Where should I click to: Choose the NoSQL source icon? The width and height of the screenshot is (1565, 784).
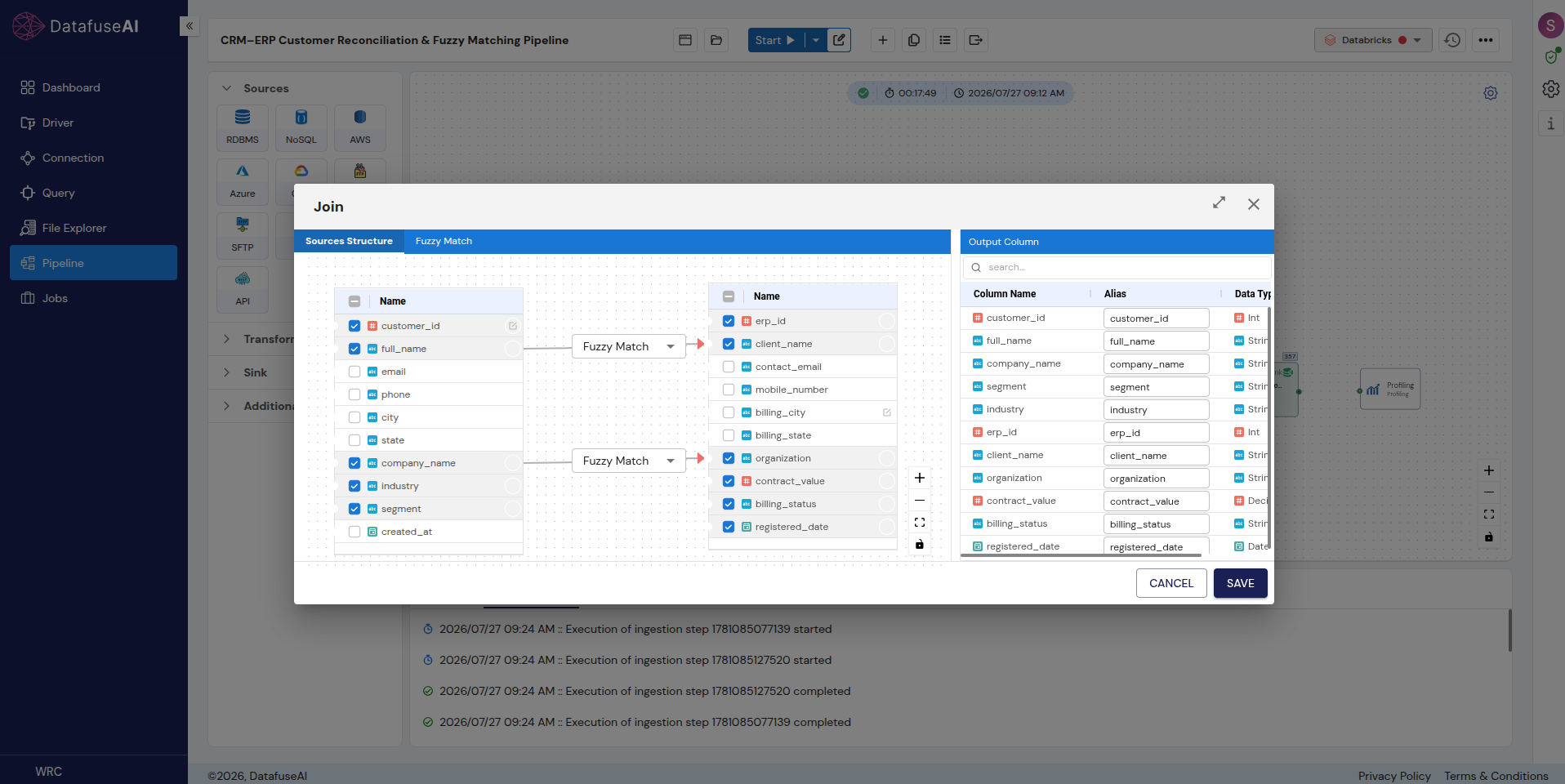301,127
